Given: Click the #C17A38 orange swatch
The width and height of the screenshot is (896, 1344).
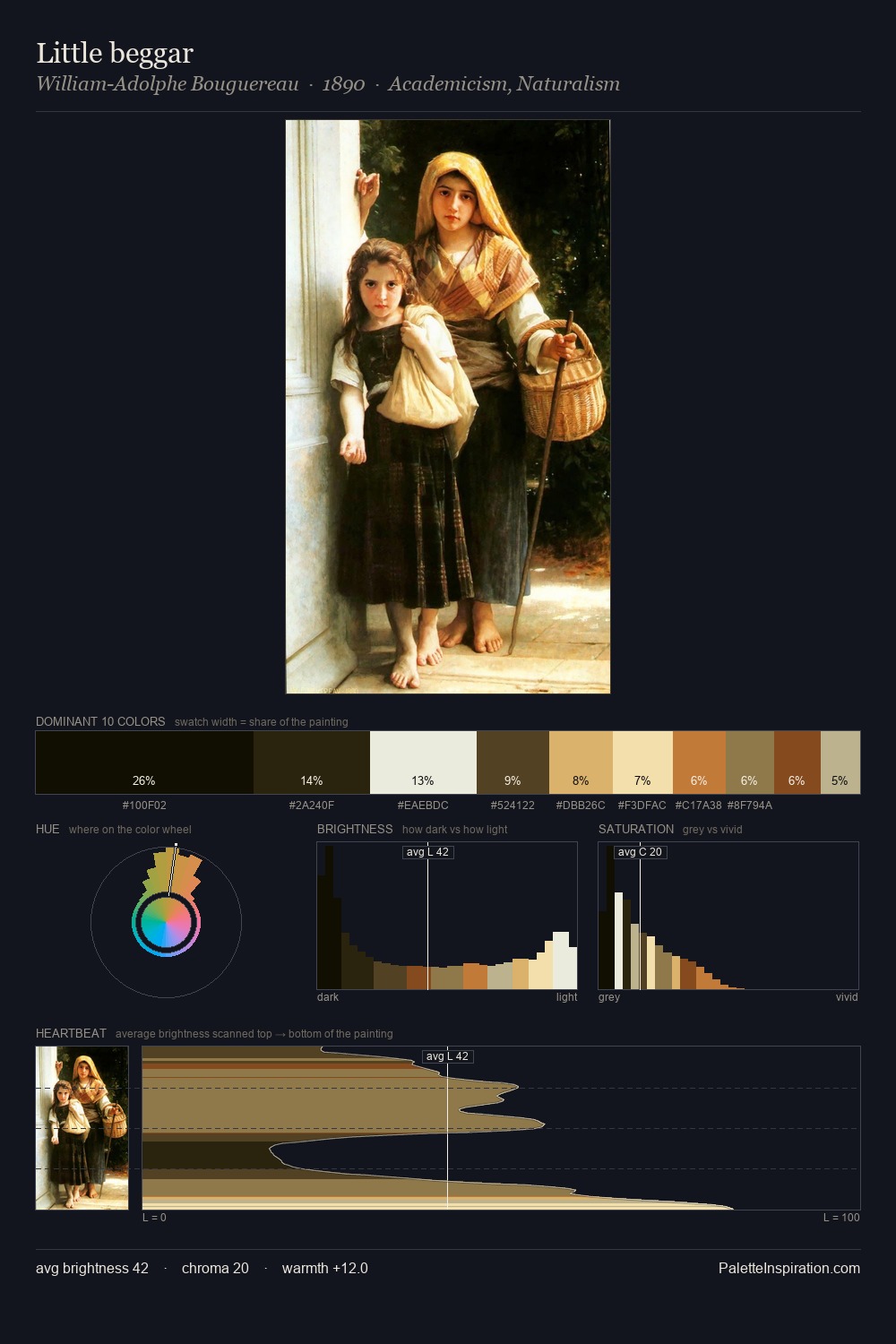Looking at the screenshot, I should (699, 762).
